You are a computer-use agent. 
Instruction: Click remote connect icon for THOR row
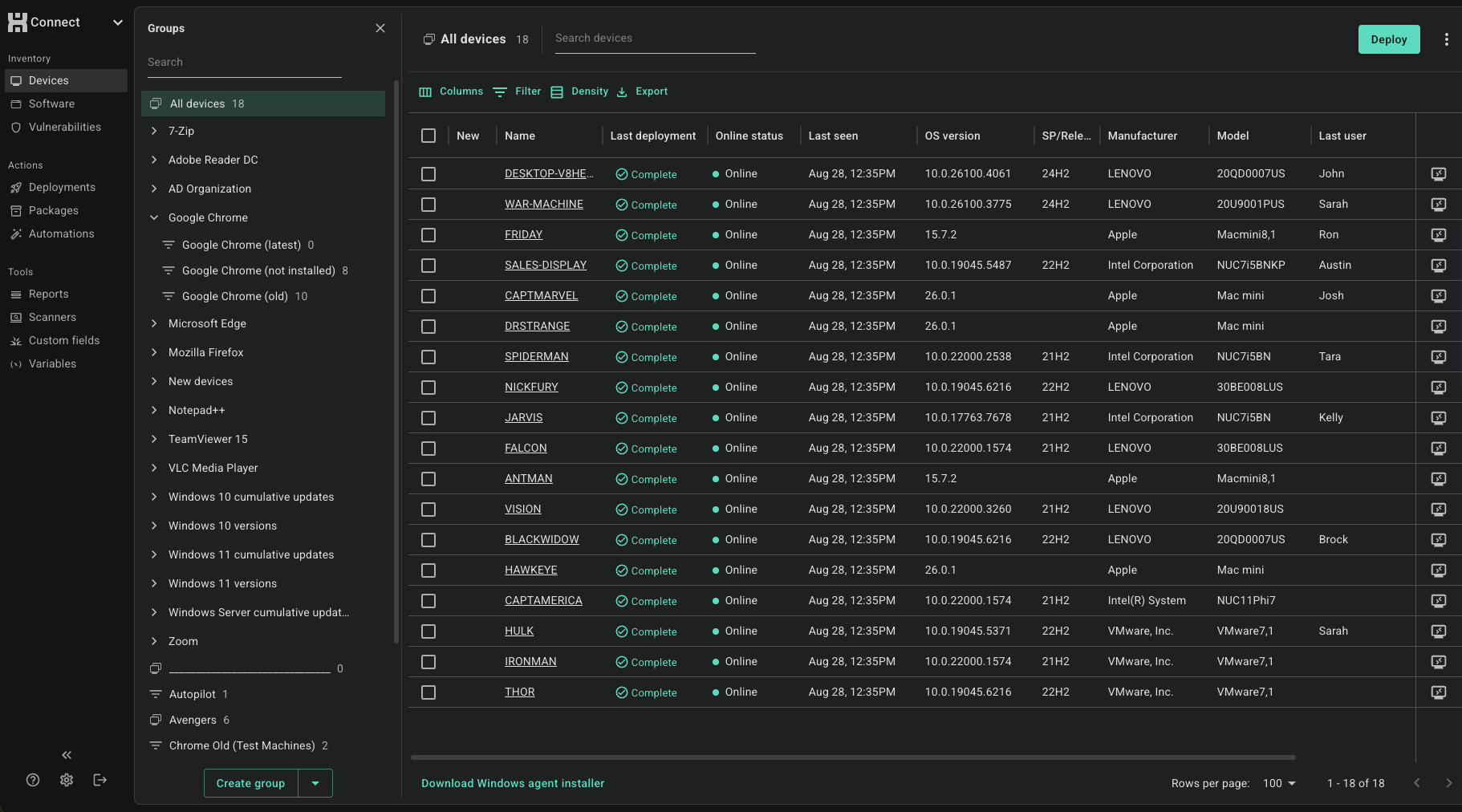coord(1438,692)
